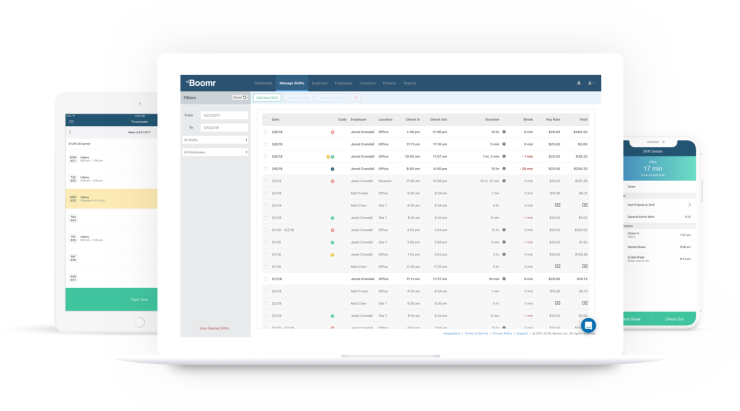Check the second shift row checkbox

(266, 143)
